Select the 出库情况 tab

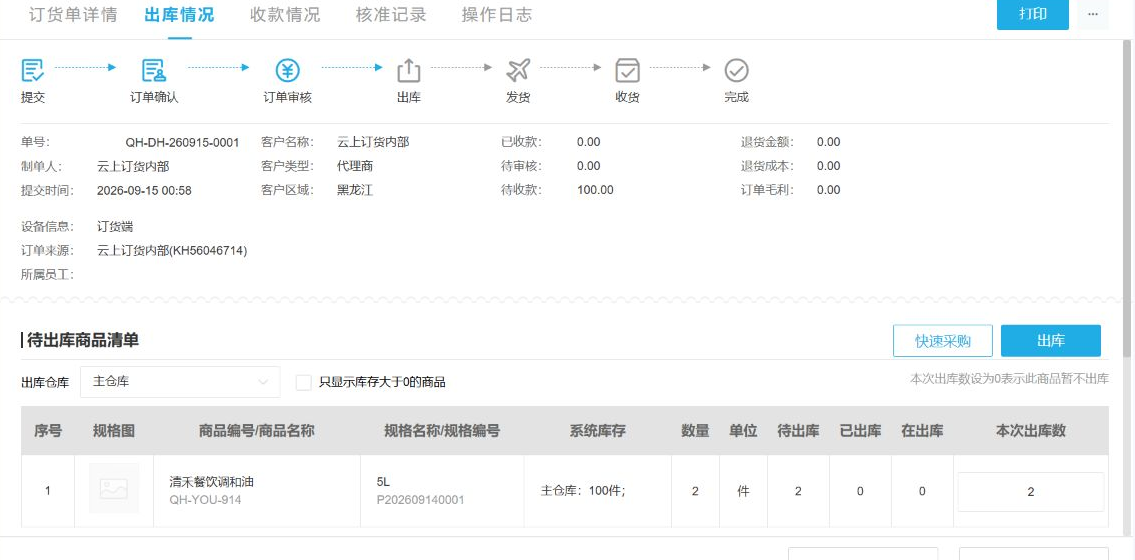[180, 15]
